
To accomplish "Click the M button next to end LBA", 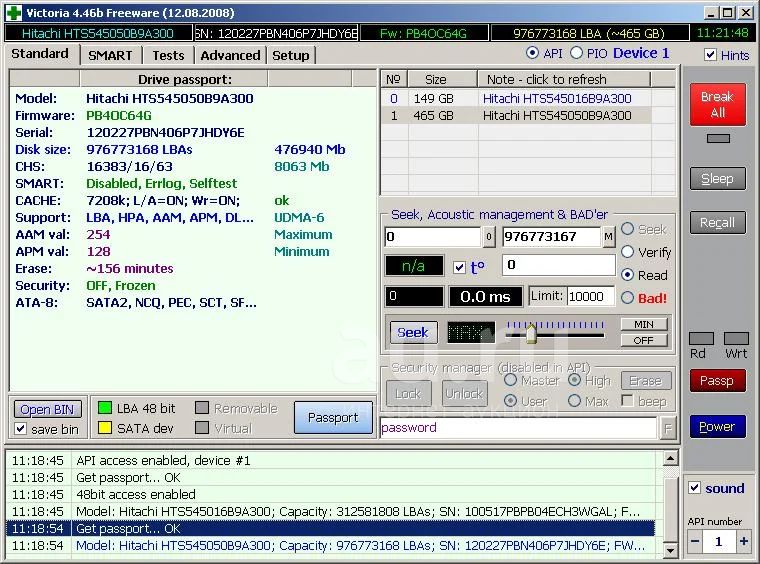I will [x=608, y=237].
